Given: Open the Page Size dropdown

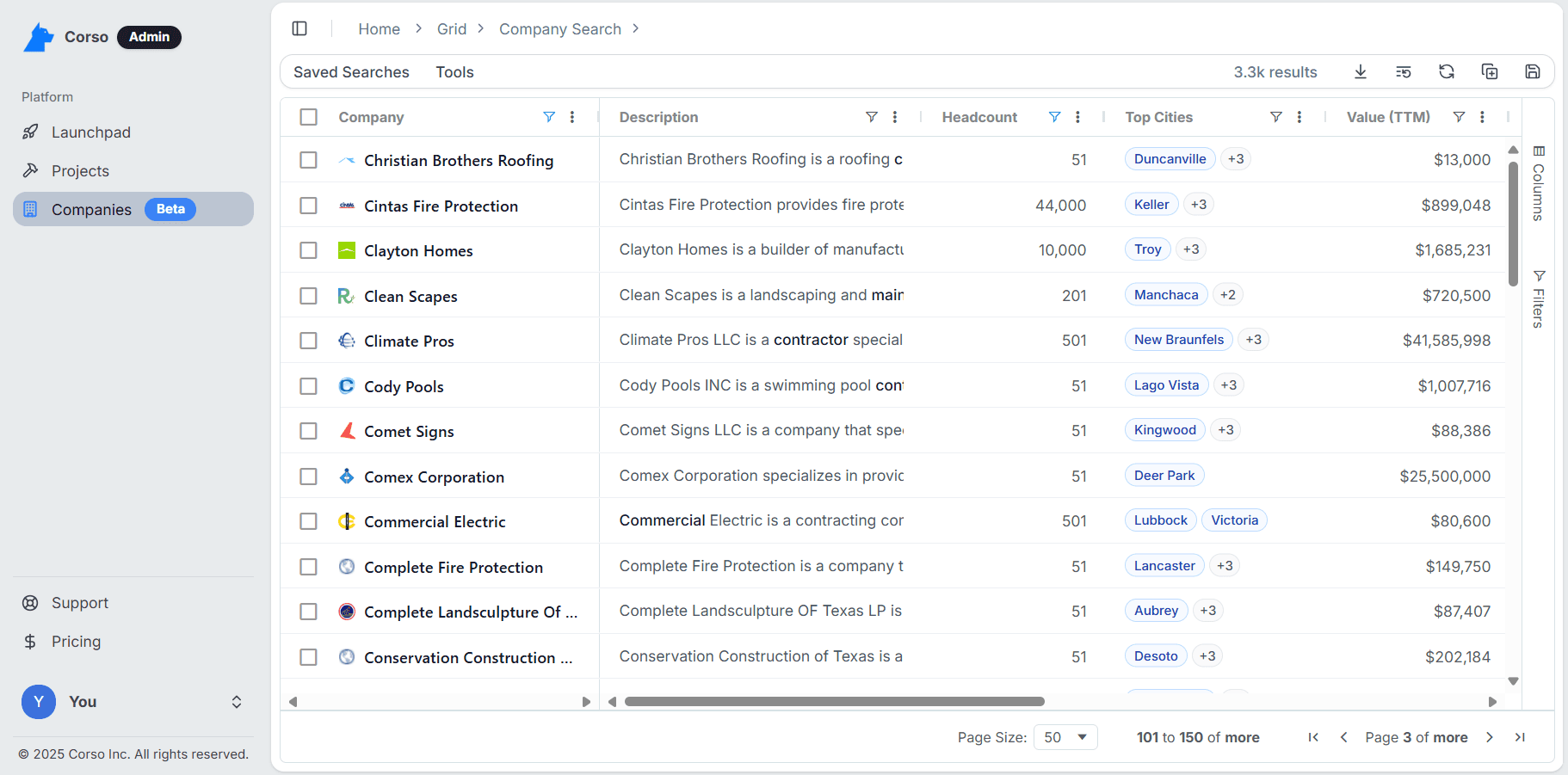Looking at the screenshot, I should pyautogui.click(x=1065, y=737).
